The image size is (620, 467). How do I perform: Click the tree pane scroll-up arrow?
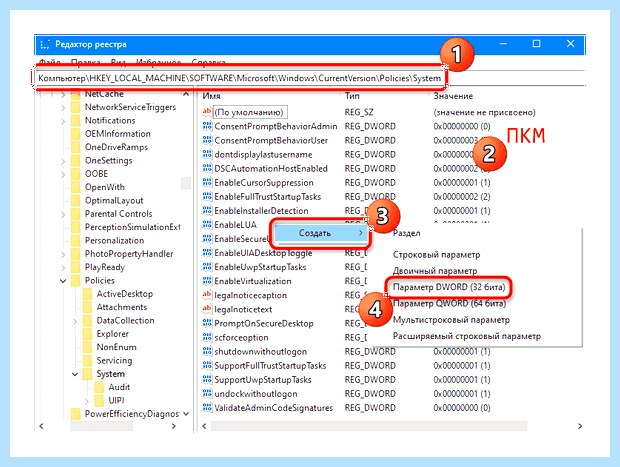click(185, 94)
